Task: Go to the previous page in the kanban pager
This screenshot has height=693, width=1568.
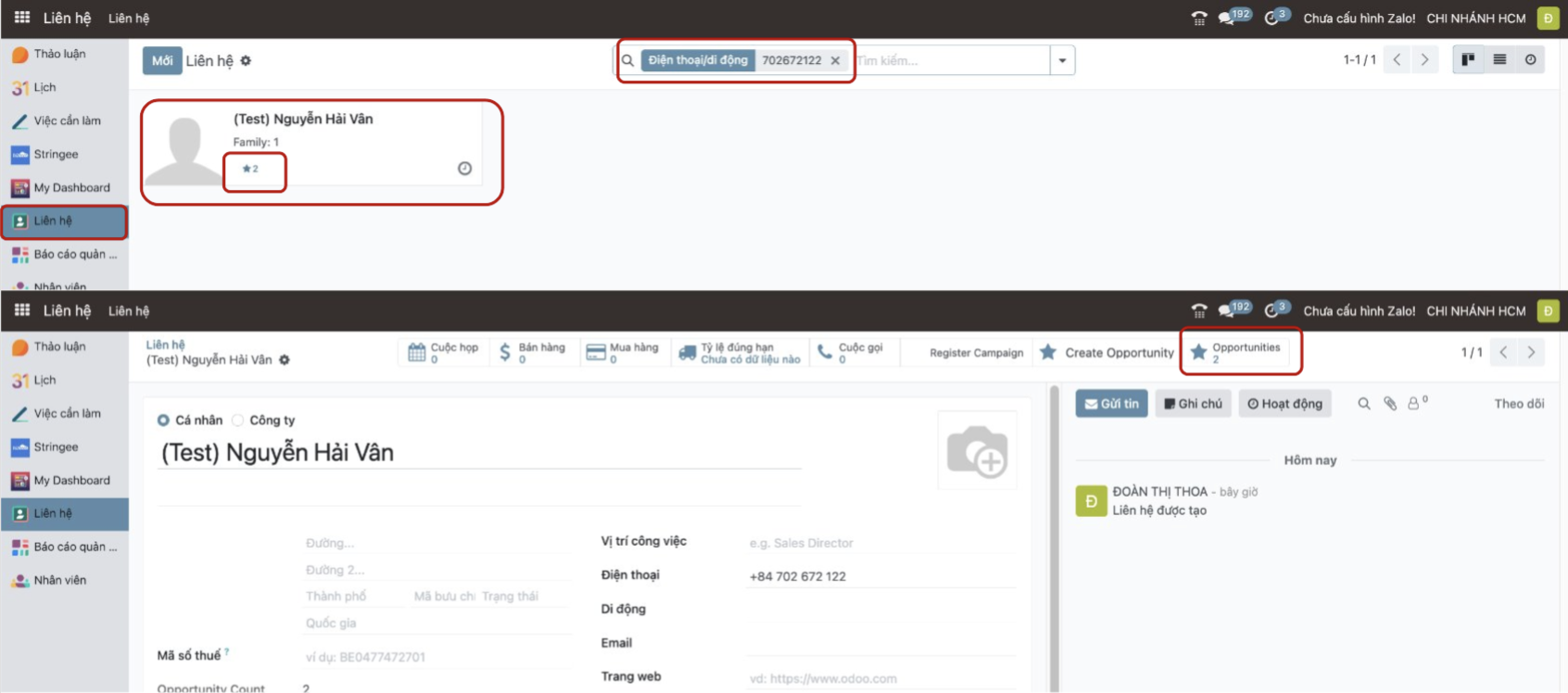Action: pos(1397,59)
